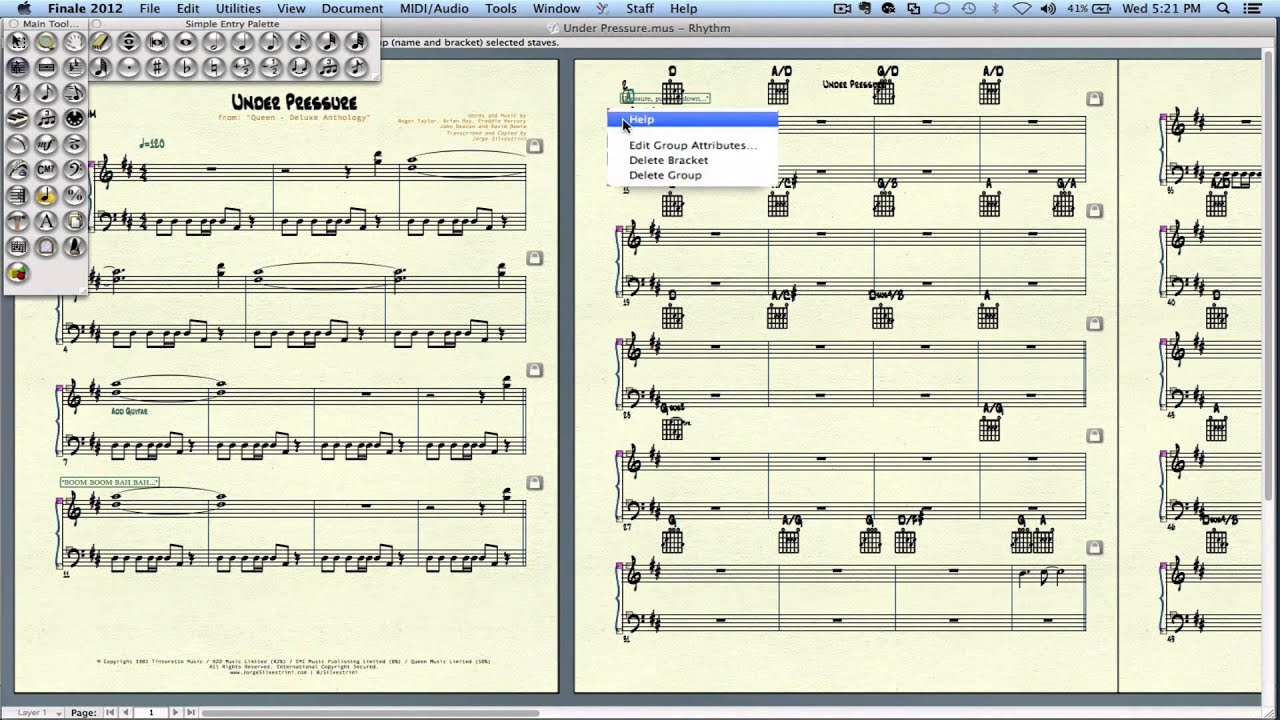This screenshot has height=720, width=1280.
Task: Go to the next page
Action: [175, 713]
